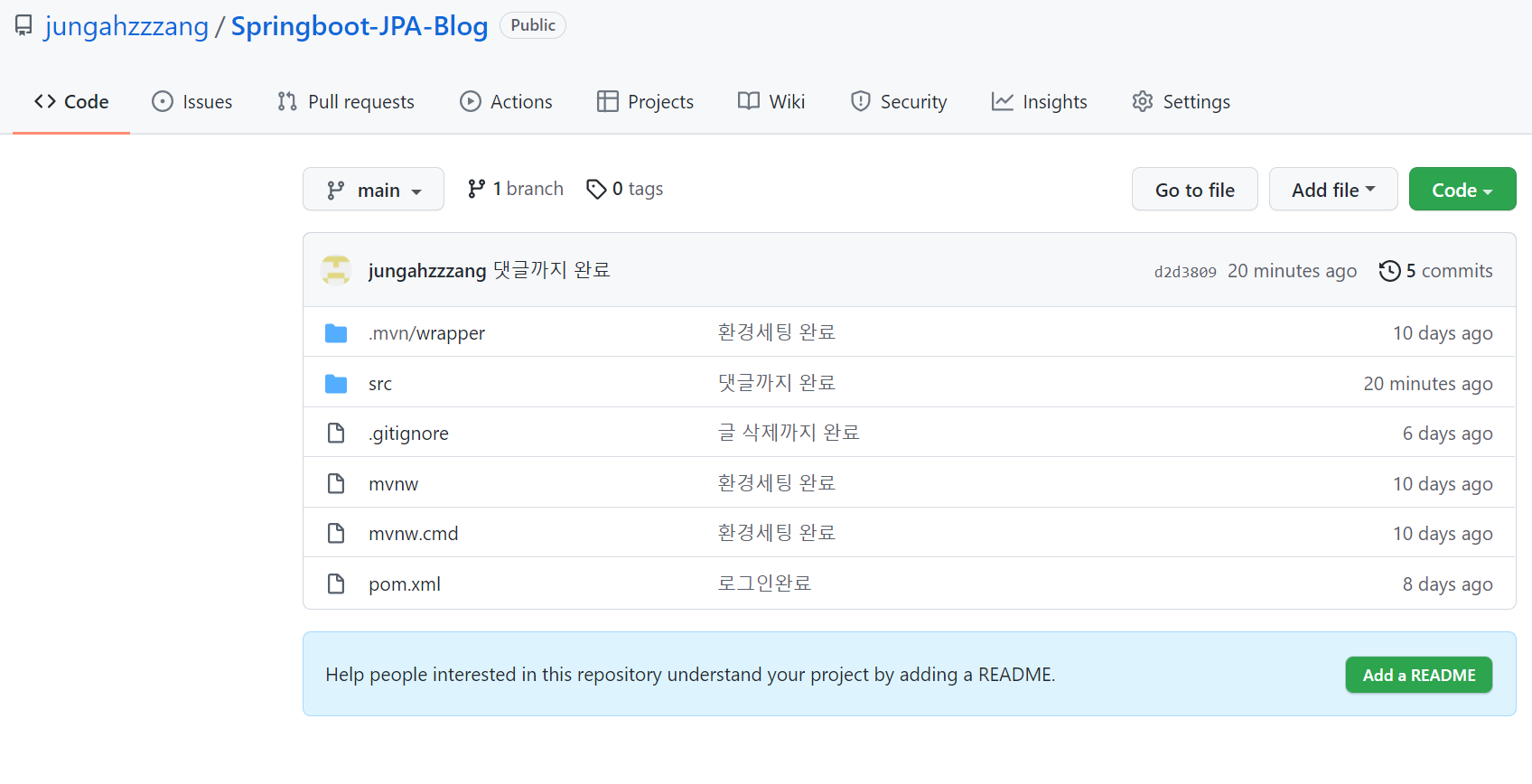Open commit message 환경세팅 완료 on mvnw.cmd row
The height and width of the screenshot is (784, 1532).
[x=777, y=533]
